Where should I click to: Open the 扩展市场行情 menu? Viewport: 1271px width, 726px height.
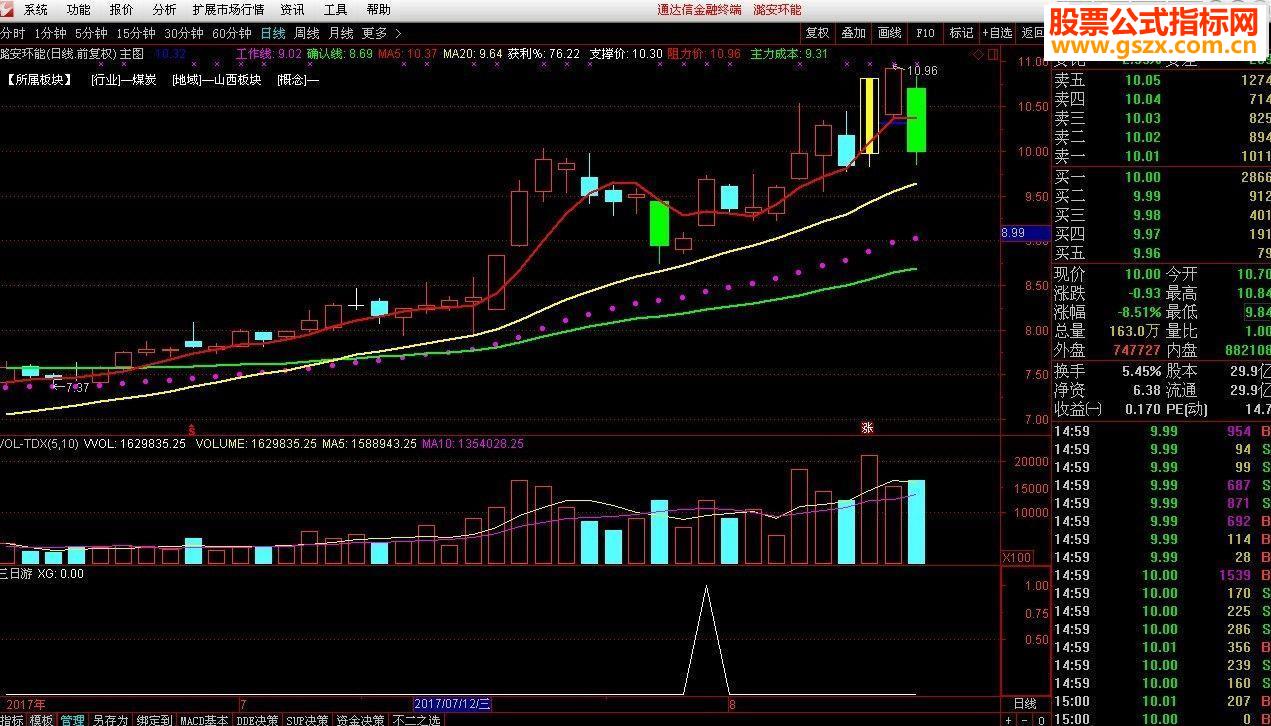click(x=228, y=9)
